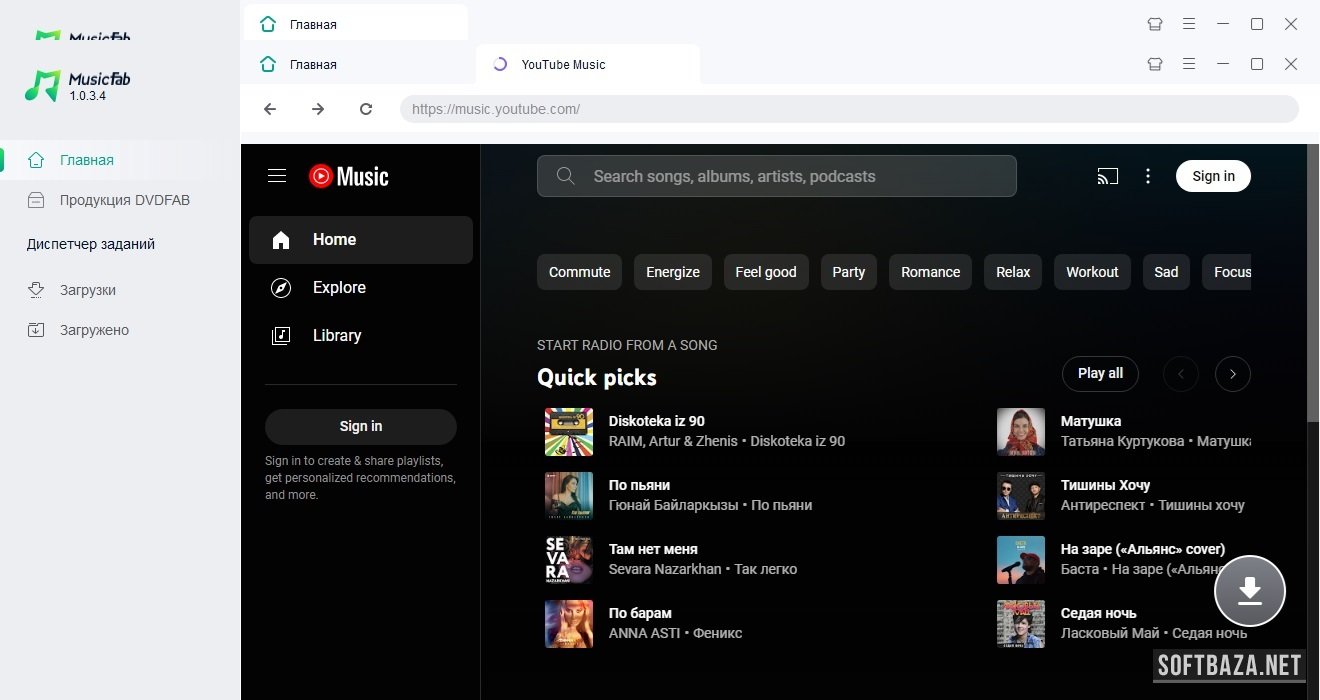
Task: Click the cast to device icon
Action: point(1107,176)
